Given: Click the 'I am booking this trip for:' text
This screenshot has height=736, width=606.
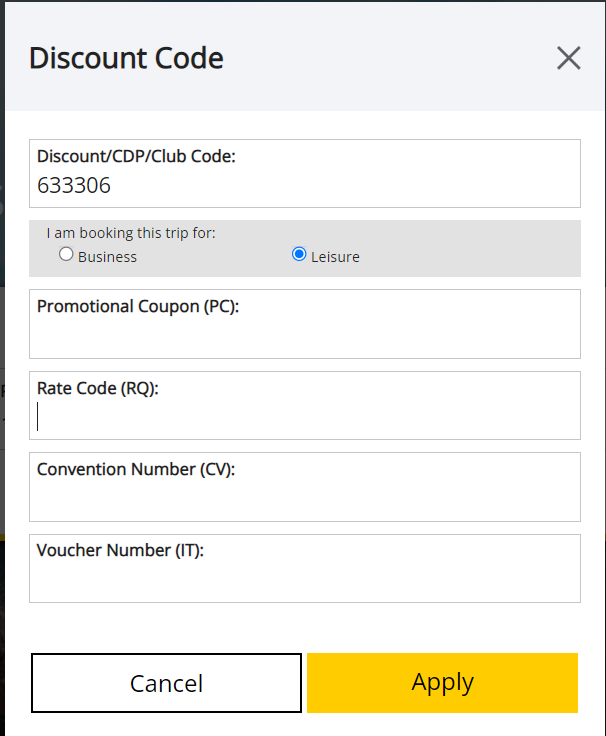Looking at the screenshot, I should [131, 233].
